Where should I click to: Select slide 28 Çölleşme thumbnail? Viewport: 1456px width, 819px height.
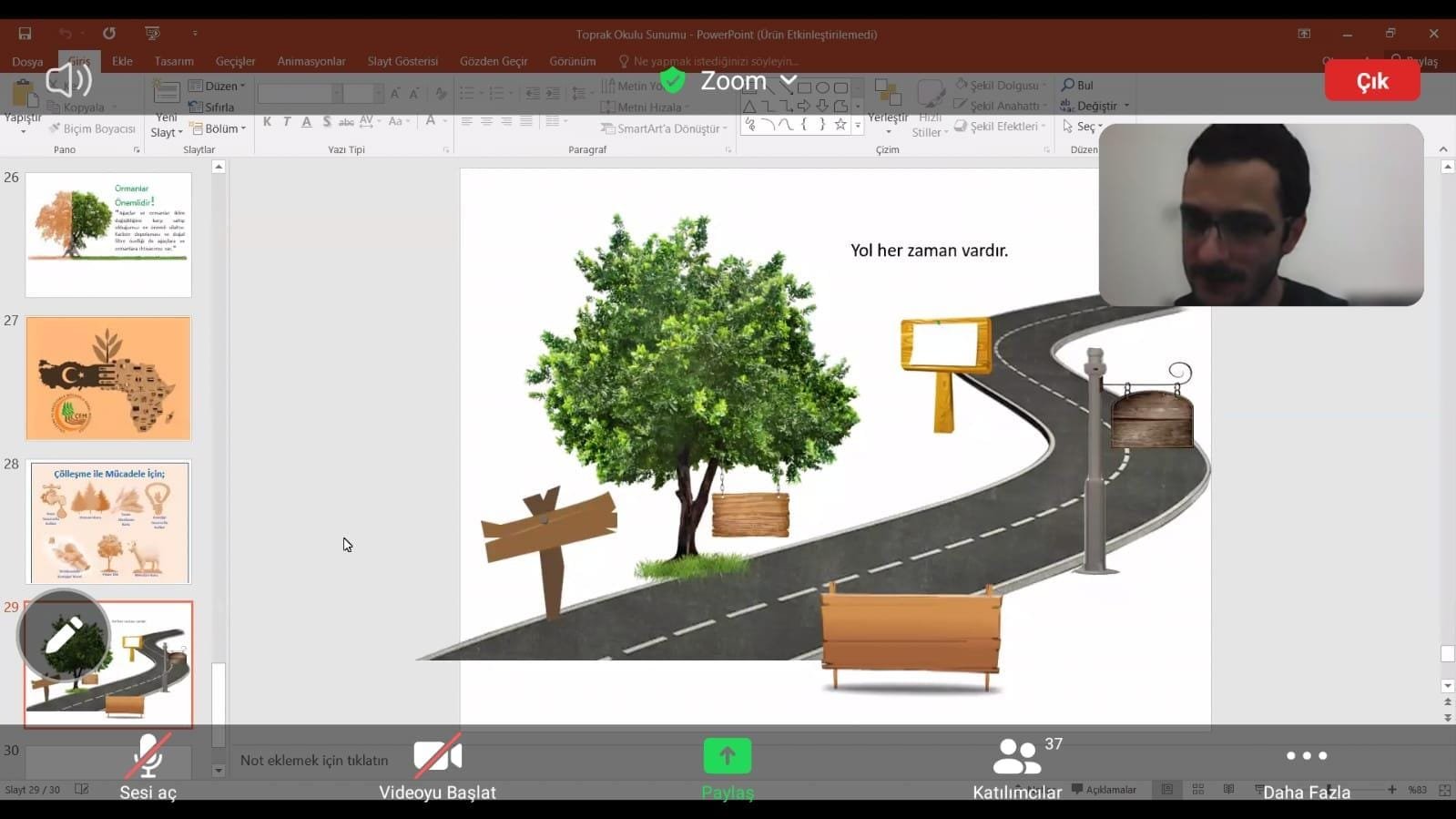click(x=109, y=522)
